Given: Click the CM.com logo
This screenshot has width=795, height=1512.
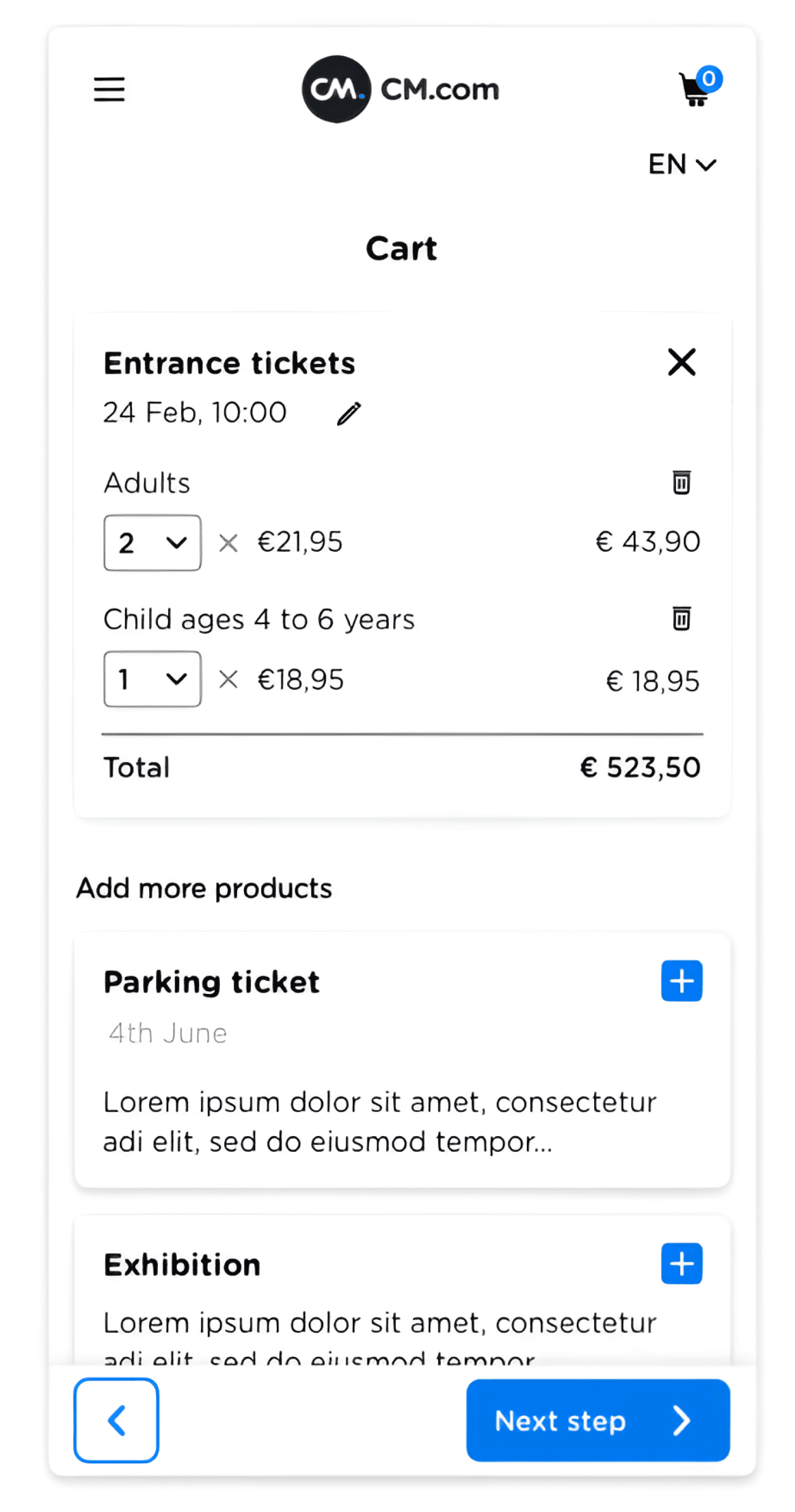Looking at the screenshot, I should [400, 89].
